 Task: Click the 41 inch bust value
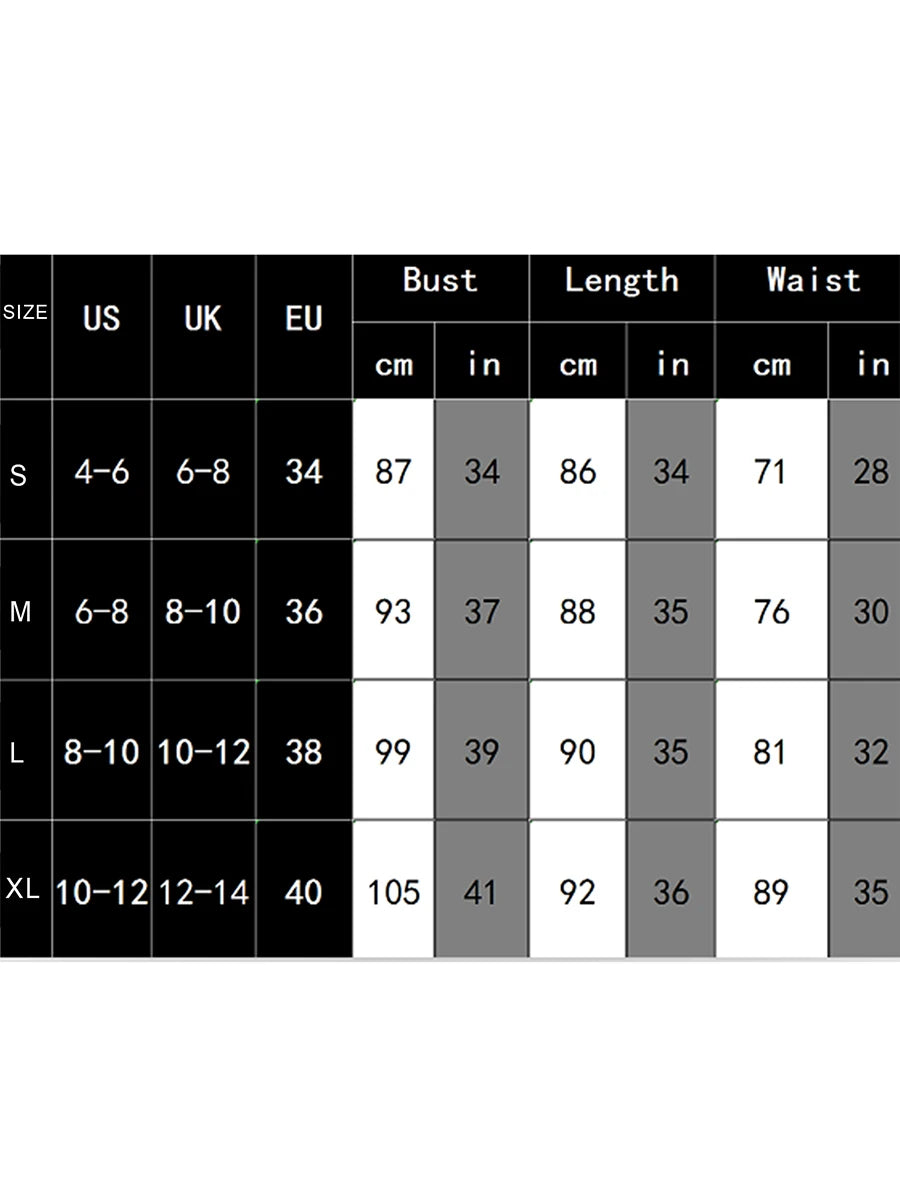coord(481,892)
